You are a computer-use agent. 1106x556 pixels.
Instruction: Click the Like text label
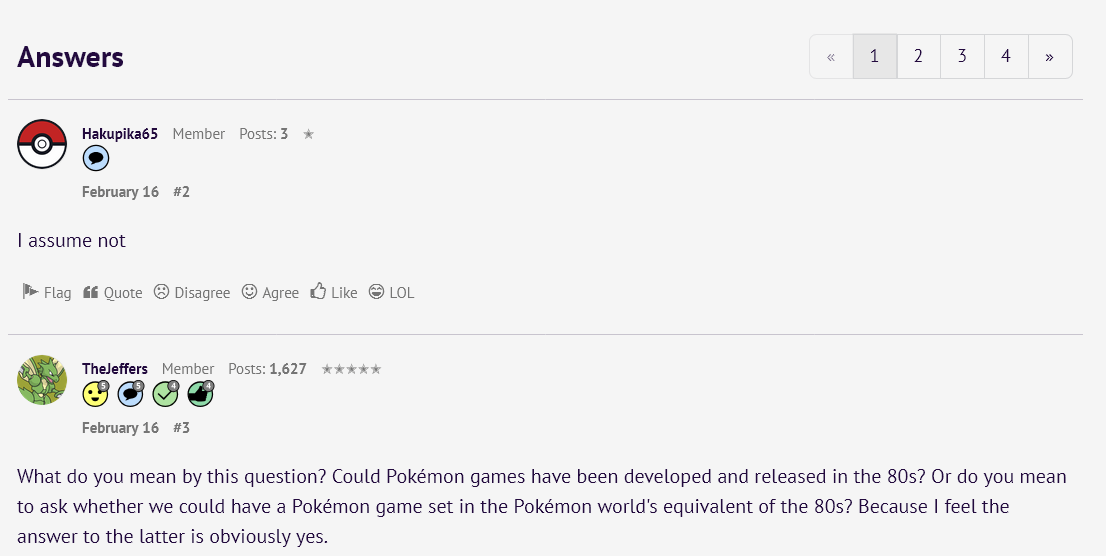(x=344, y=293)
